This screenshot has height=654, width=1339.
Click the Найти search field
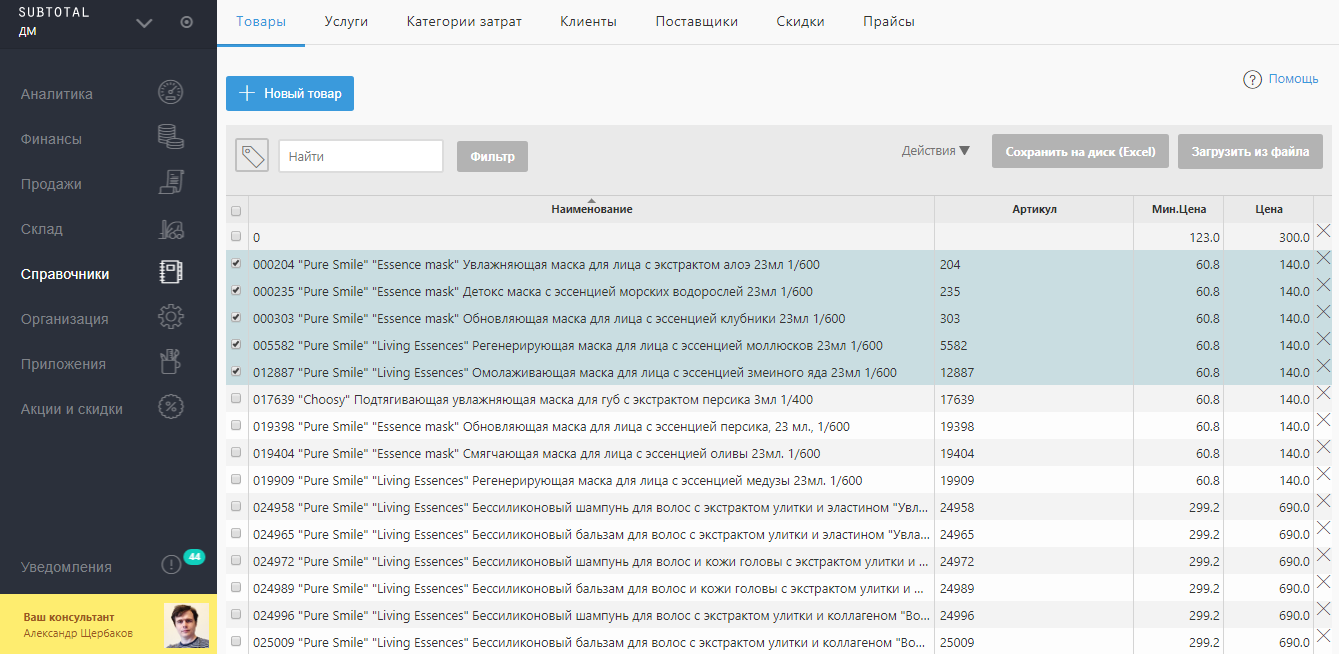tap(361, 156)
